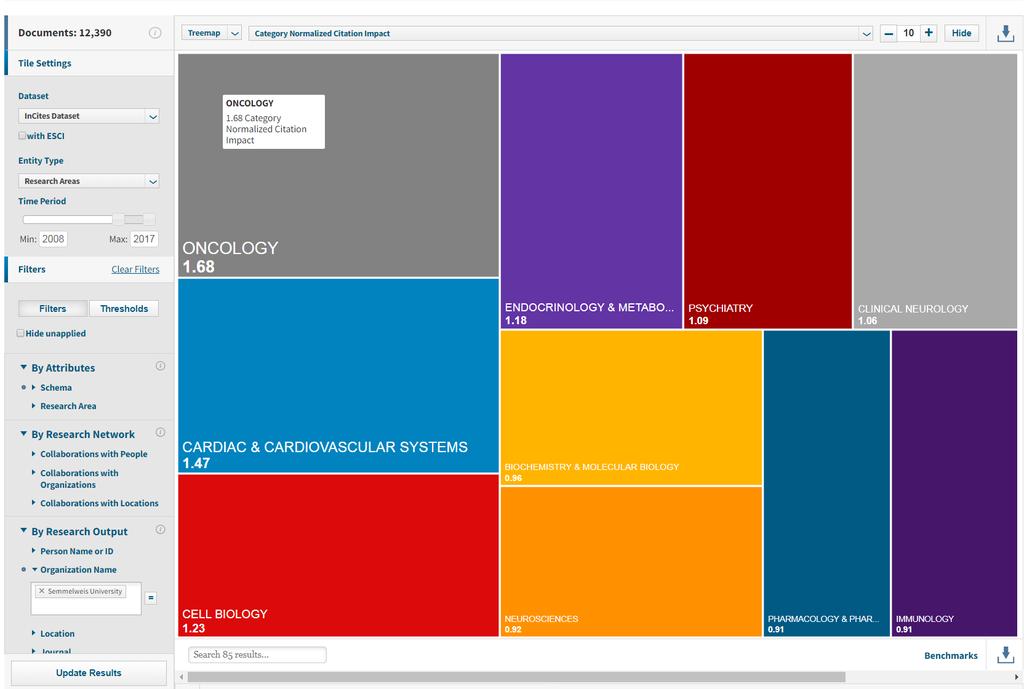The image size is (1024, 689).
Task: Click the scrollbar right arrow
Action: 1016,677
